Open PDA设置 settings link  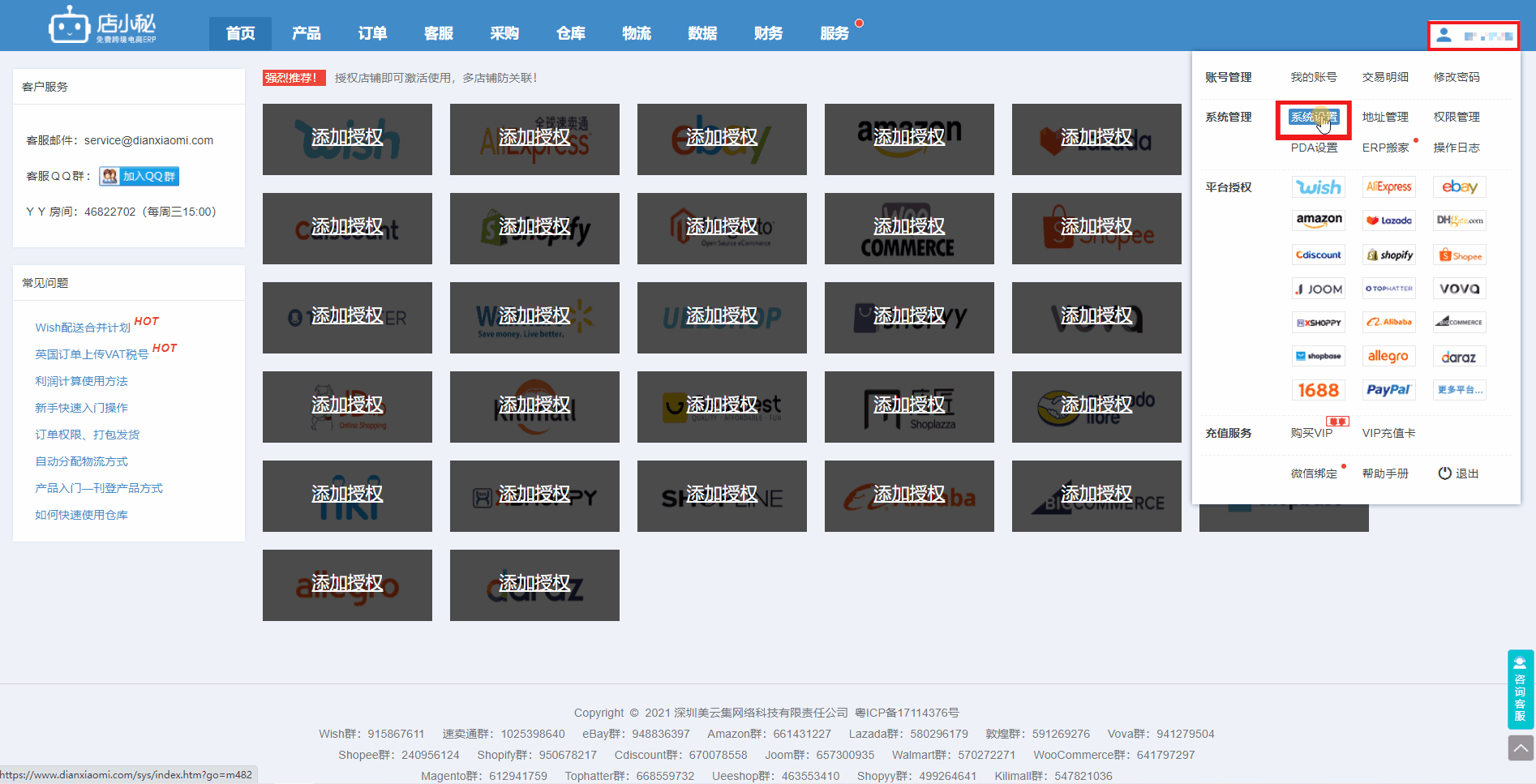(x=1315, y=148)
